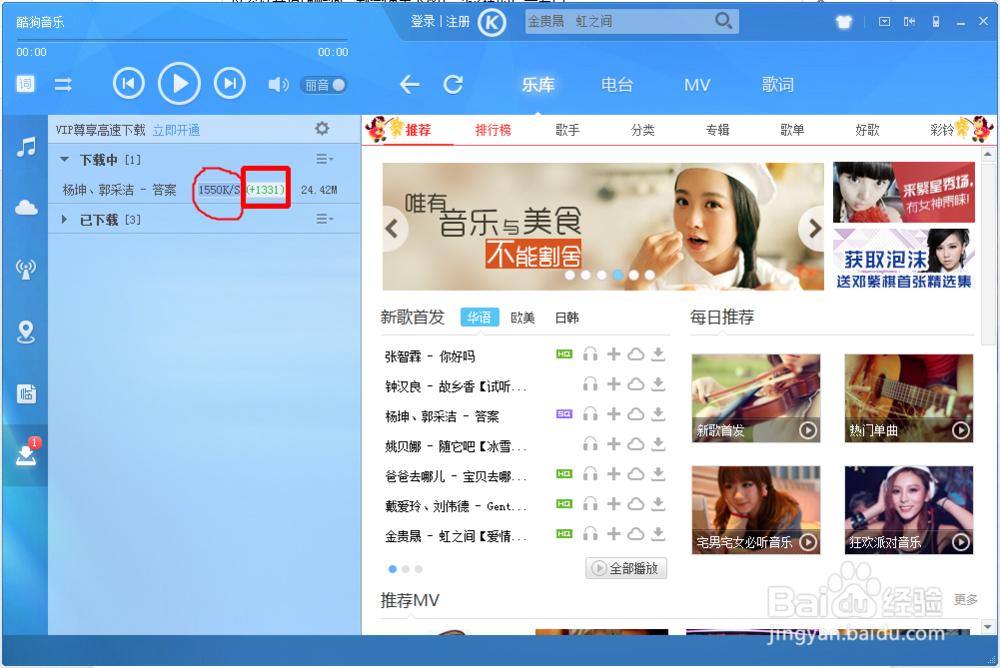Download 金贵晟 - 虹之间 song
The width and height of the screenshot is (1000, 668).
pos(658,533)
